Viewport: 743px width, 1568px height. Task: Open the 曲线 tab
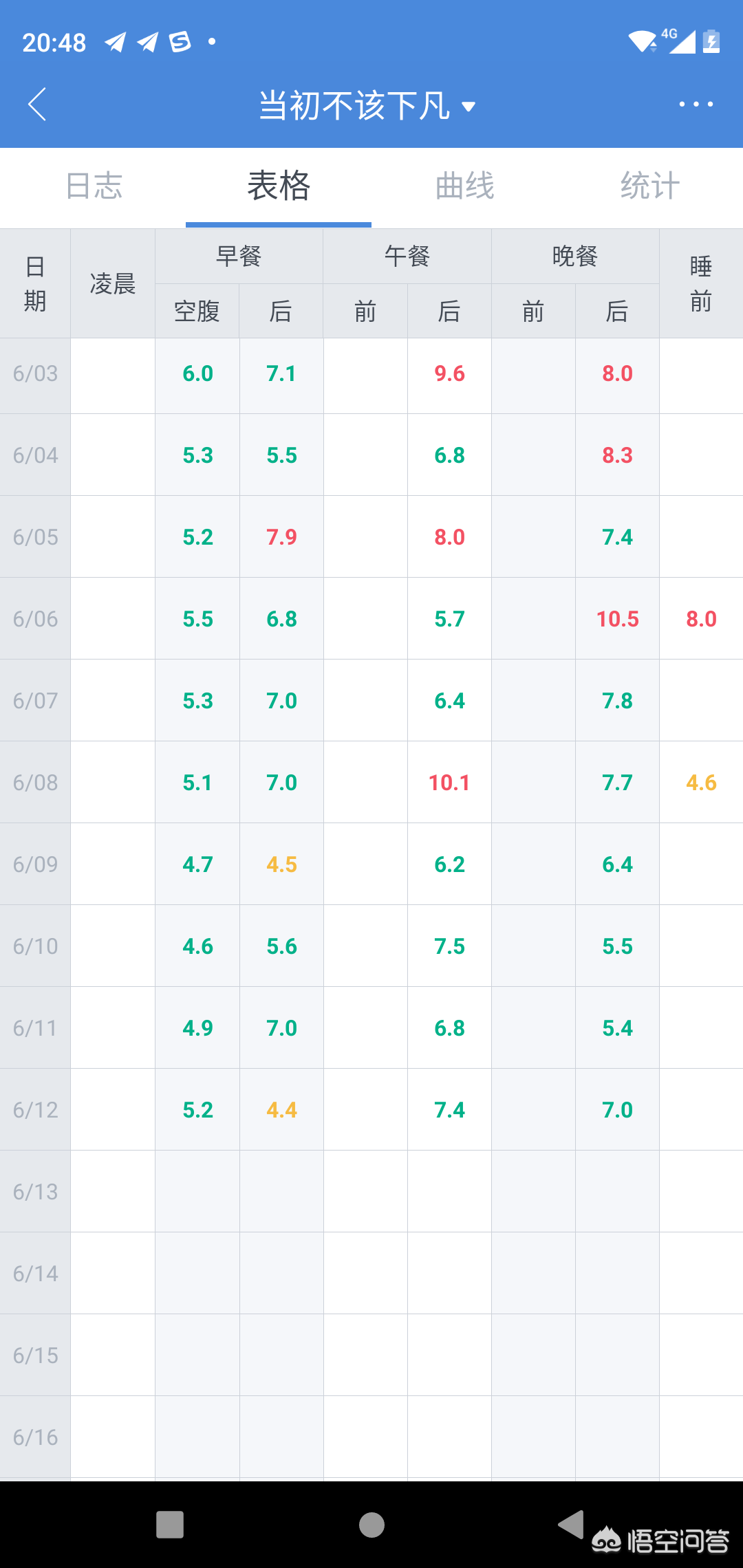464,186
